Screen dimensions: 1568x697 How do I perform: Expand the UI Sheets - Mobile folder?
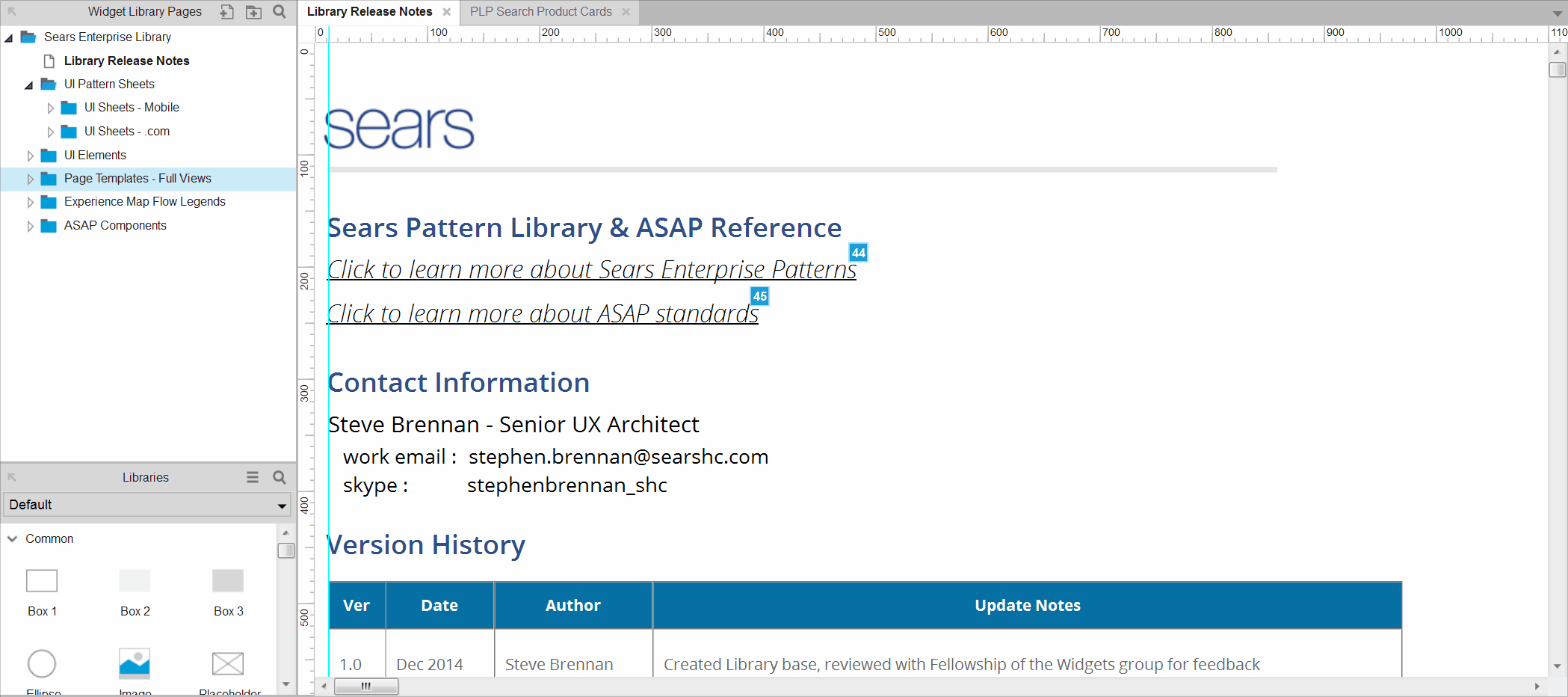pyautogui.click(x=50, y=108)
